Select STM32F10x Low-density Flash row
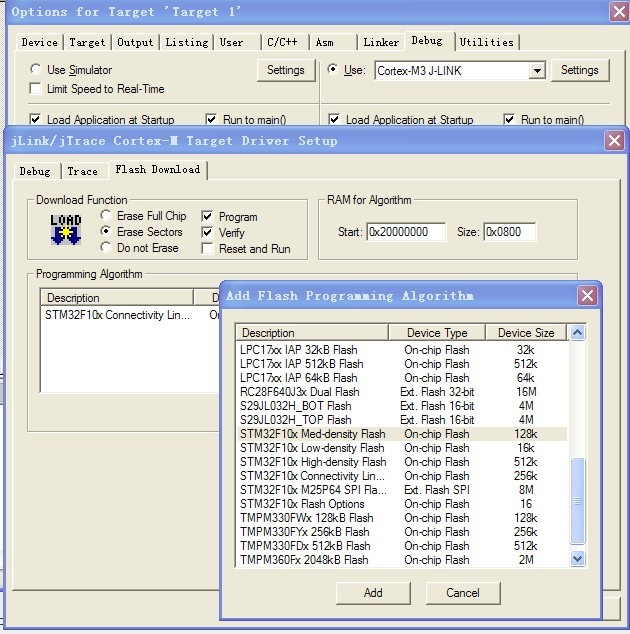 pyautogui.click(x=402, y=448)
